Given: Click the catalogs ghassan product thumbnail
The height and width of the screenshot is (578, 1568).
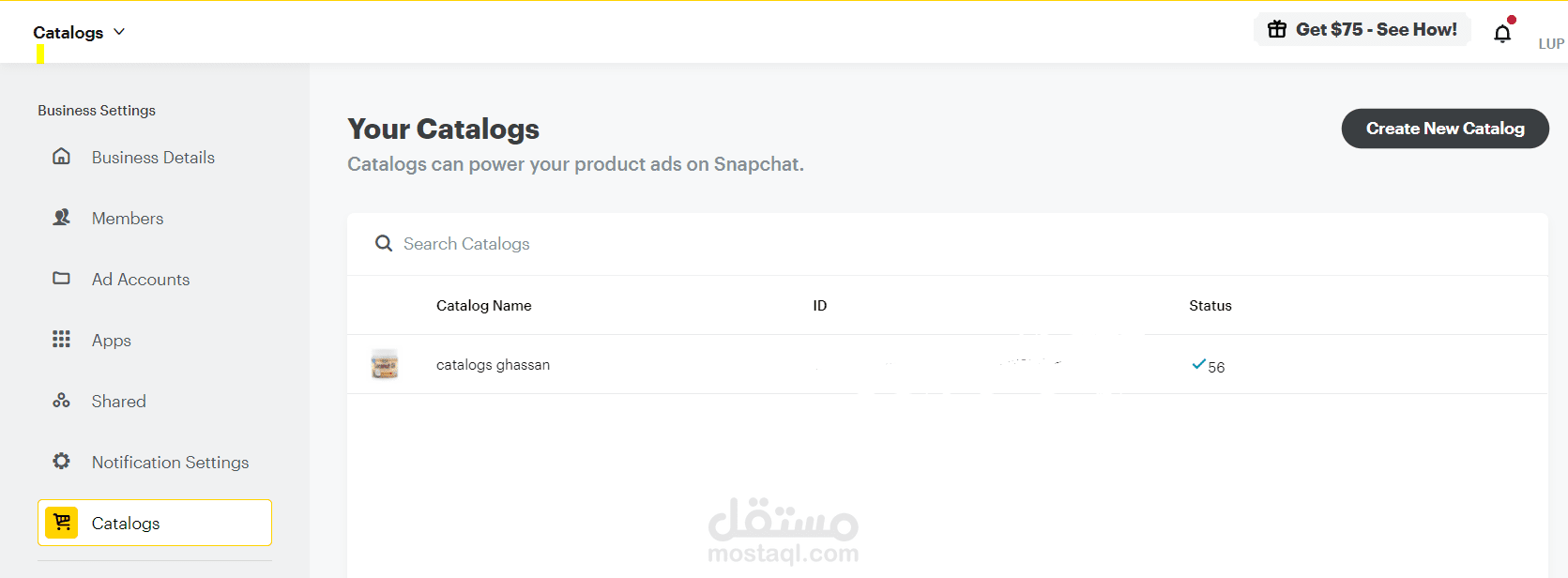Looking at the screenshot, I should (x=385, y=364).
